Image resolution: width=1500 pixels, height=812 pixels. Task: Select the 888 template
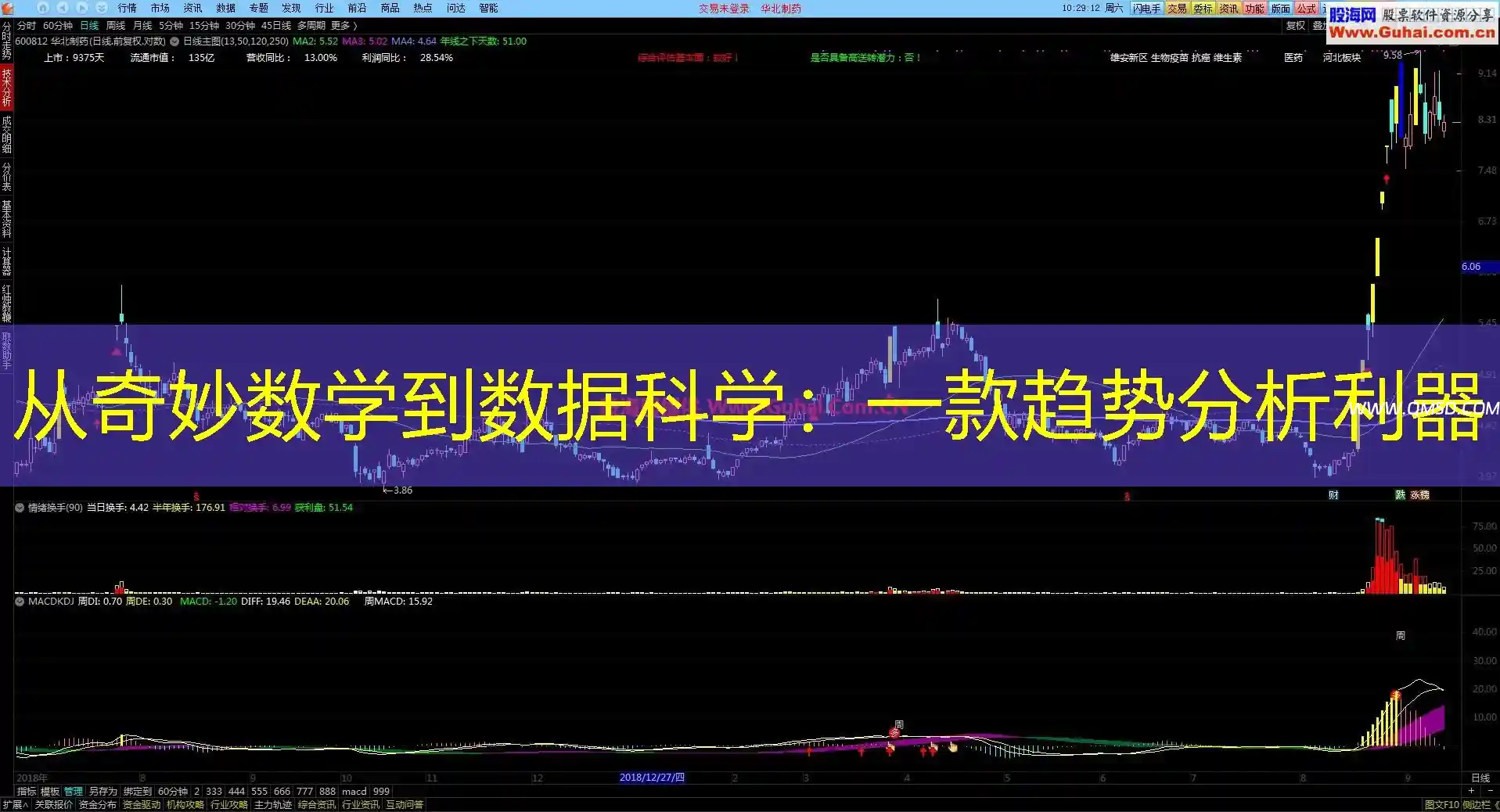327,791
